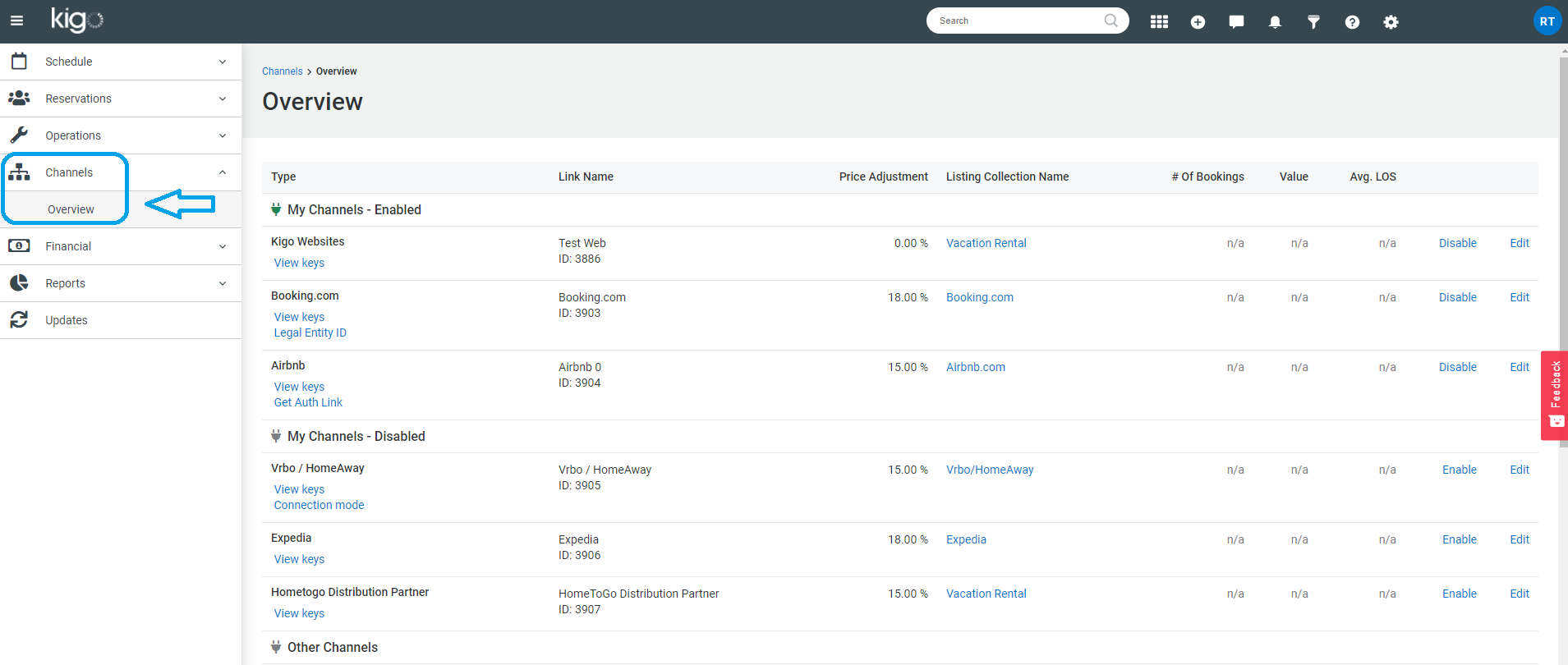Viewport: 1568px width, 665px height.
Task: Edit the Booking.com channel
Action: [x=1520, y=297]
